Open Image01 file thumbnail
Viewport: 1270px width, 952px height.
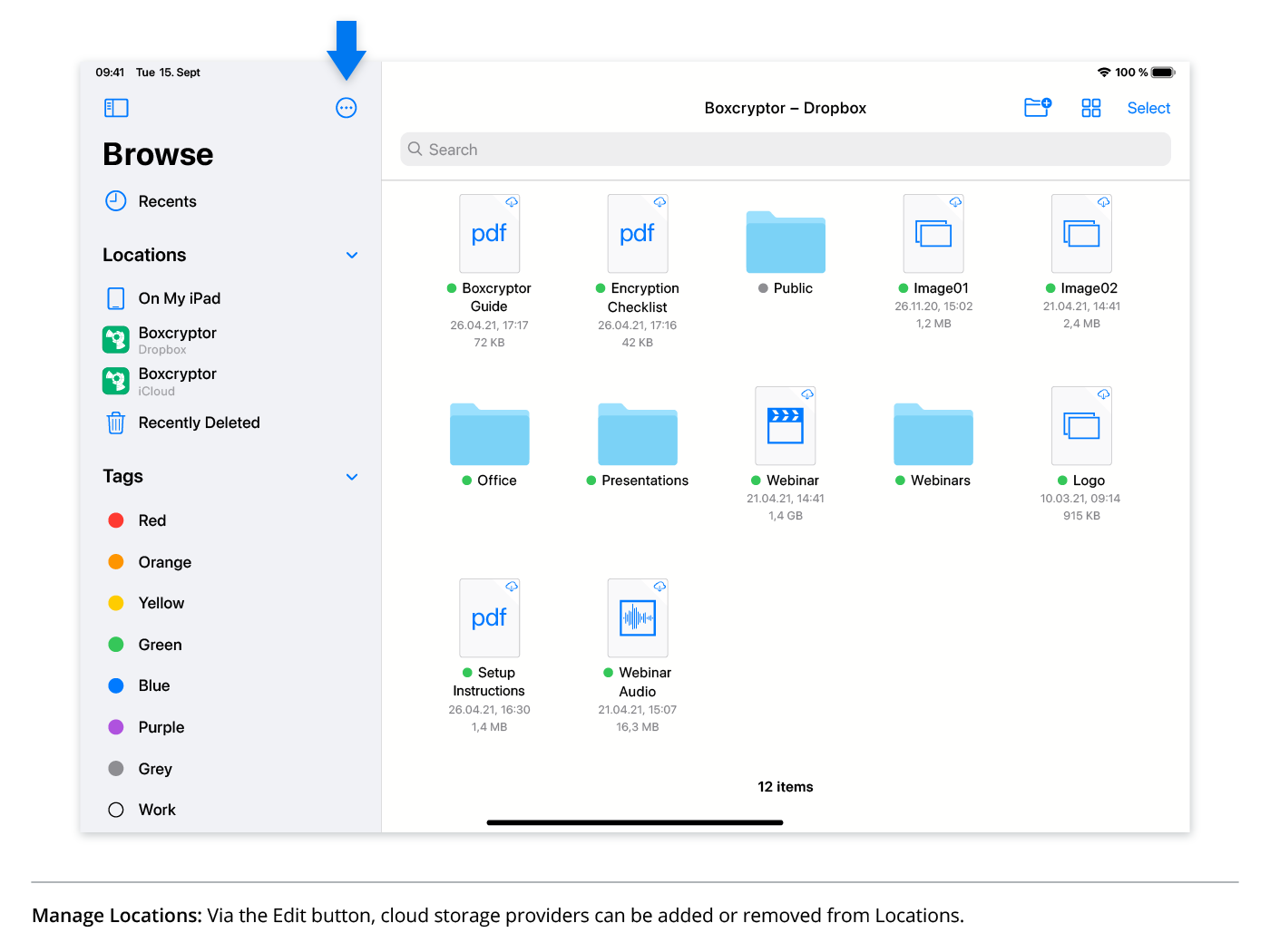tap(933, 234)
